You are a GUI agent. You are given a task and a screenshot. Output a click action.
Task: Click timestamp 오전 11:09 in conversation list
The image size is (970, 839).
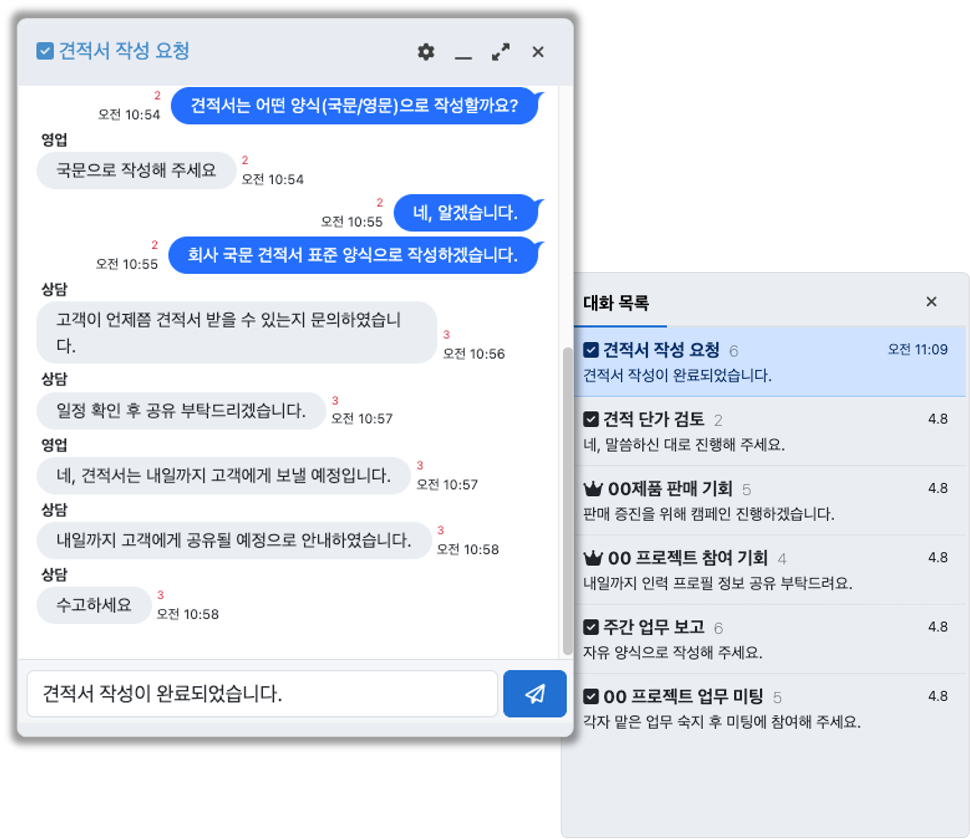coord(918,350)
